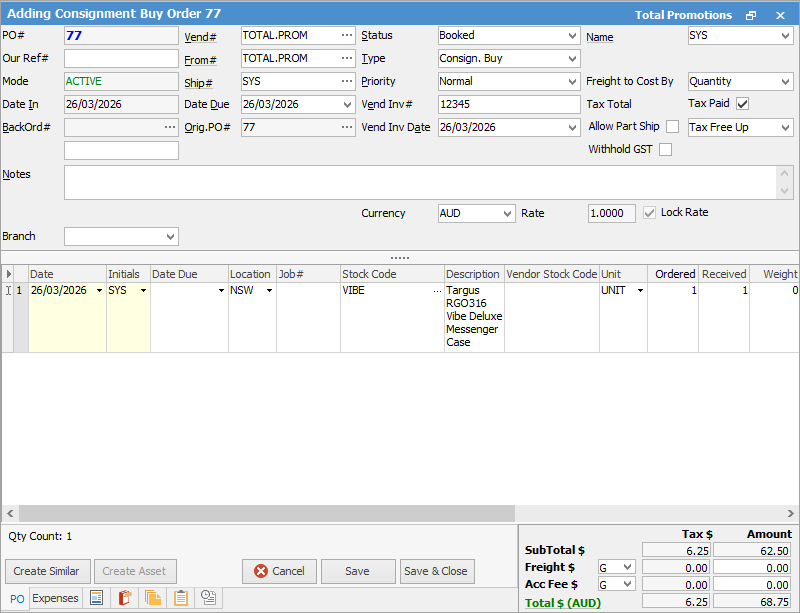Click the Create Similar button
800x613 pixels.
click(47, 571)
